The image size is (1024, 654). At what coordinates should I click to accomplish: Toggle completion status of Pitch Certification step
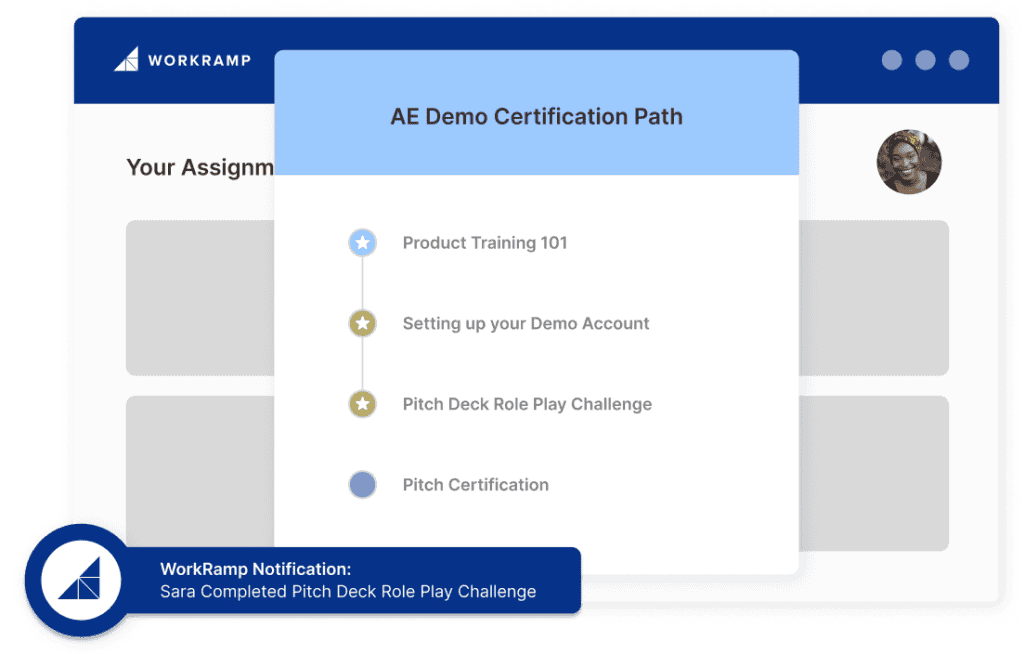tap(362, 484)
